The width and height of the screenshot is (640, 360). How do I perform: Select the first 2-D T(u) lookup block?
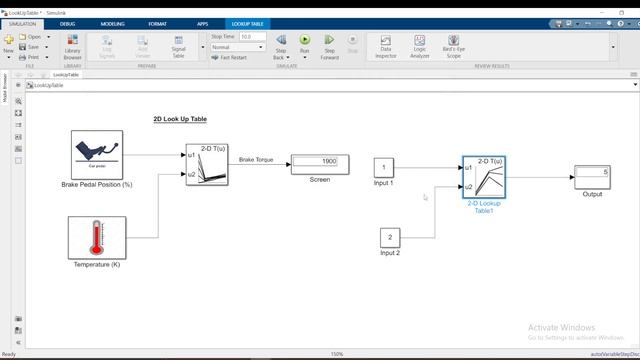(x=207, y=164)
